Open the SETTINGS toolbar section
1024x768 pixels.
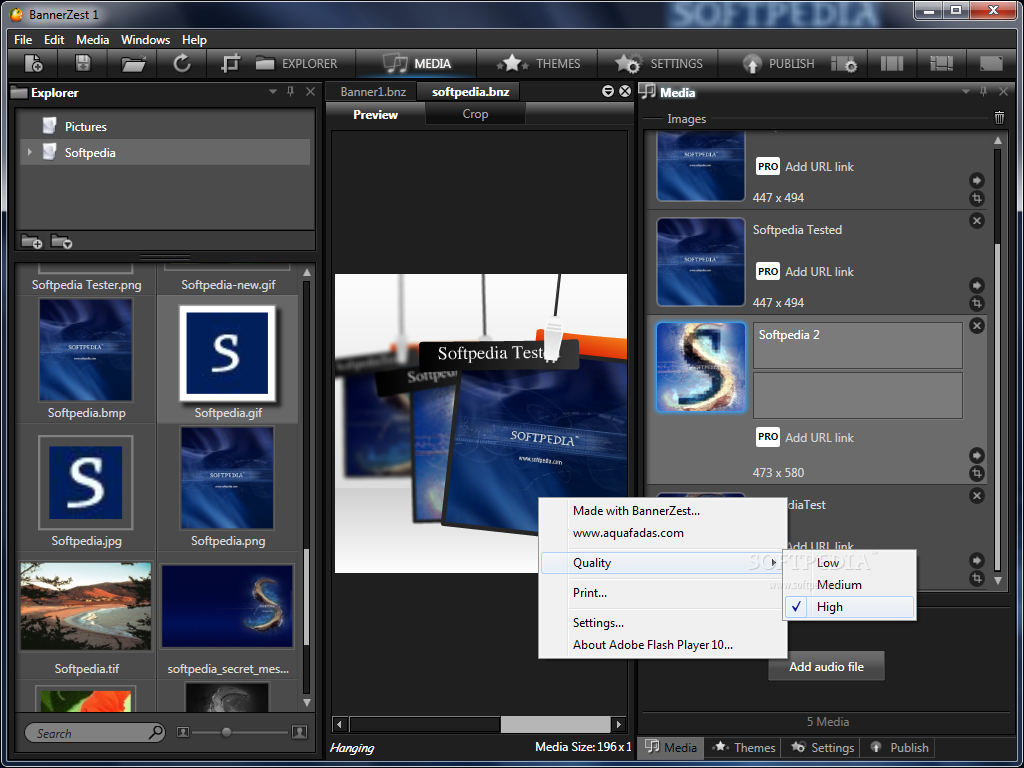coord(658,63)
